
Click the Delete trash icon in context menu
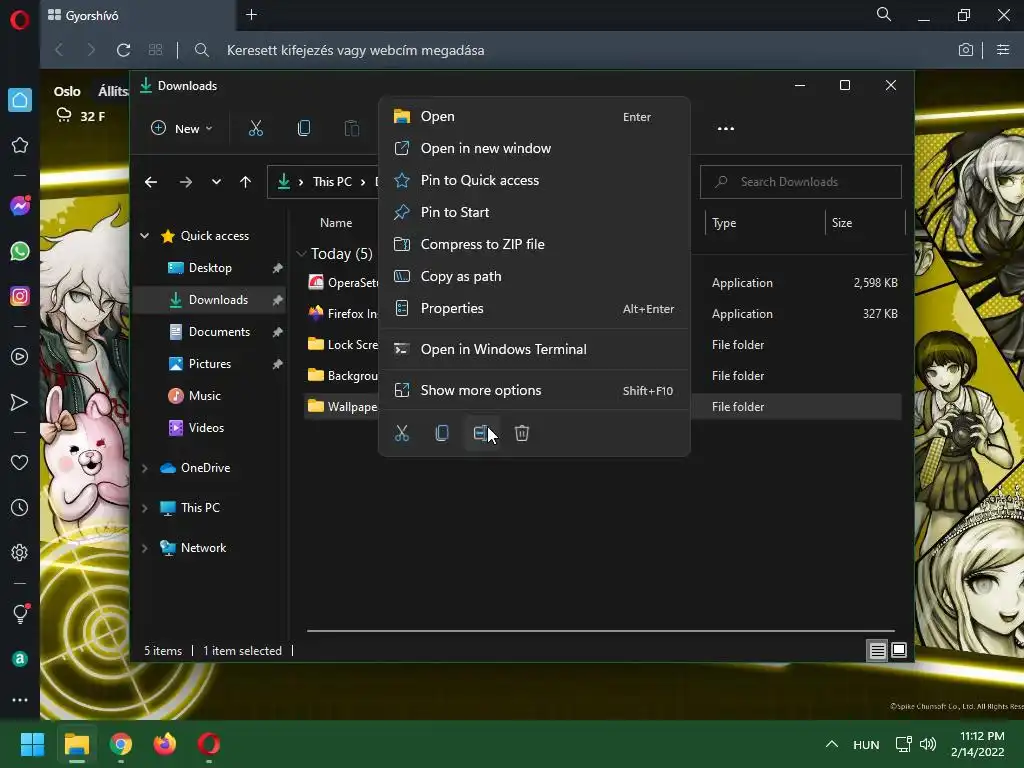coord(522,433)
